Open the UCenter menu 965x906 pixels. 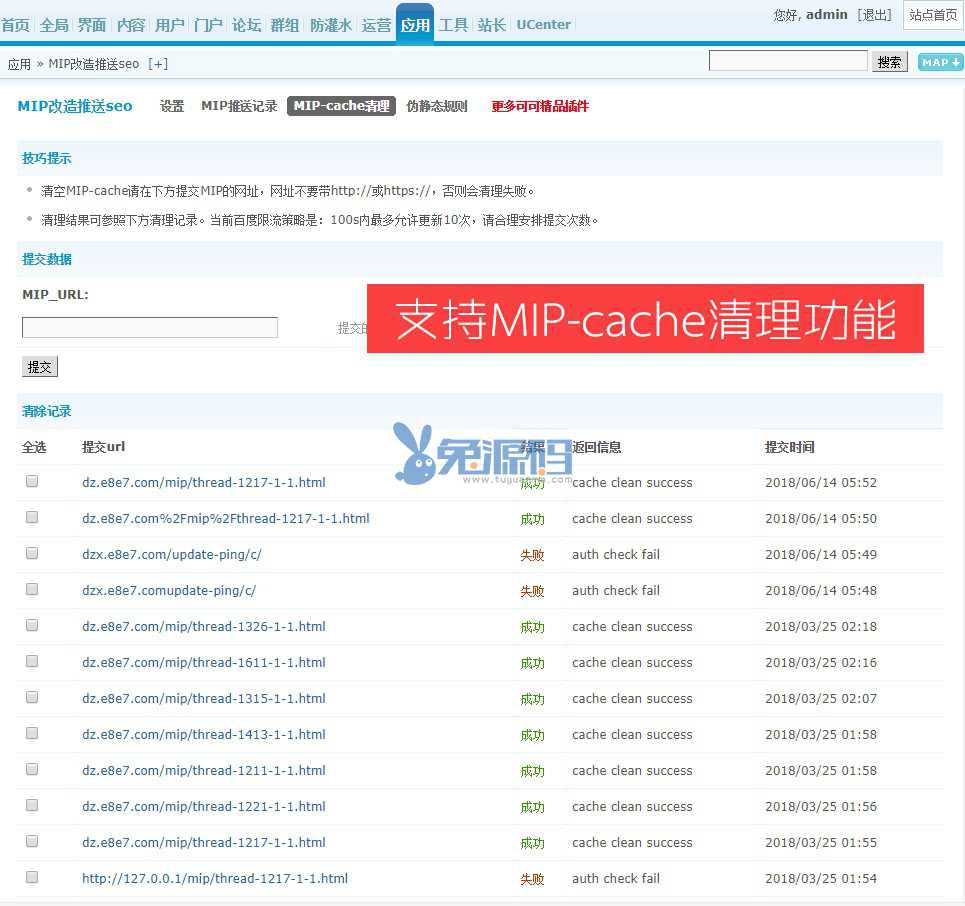pos(543,25)
